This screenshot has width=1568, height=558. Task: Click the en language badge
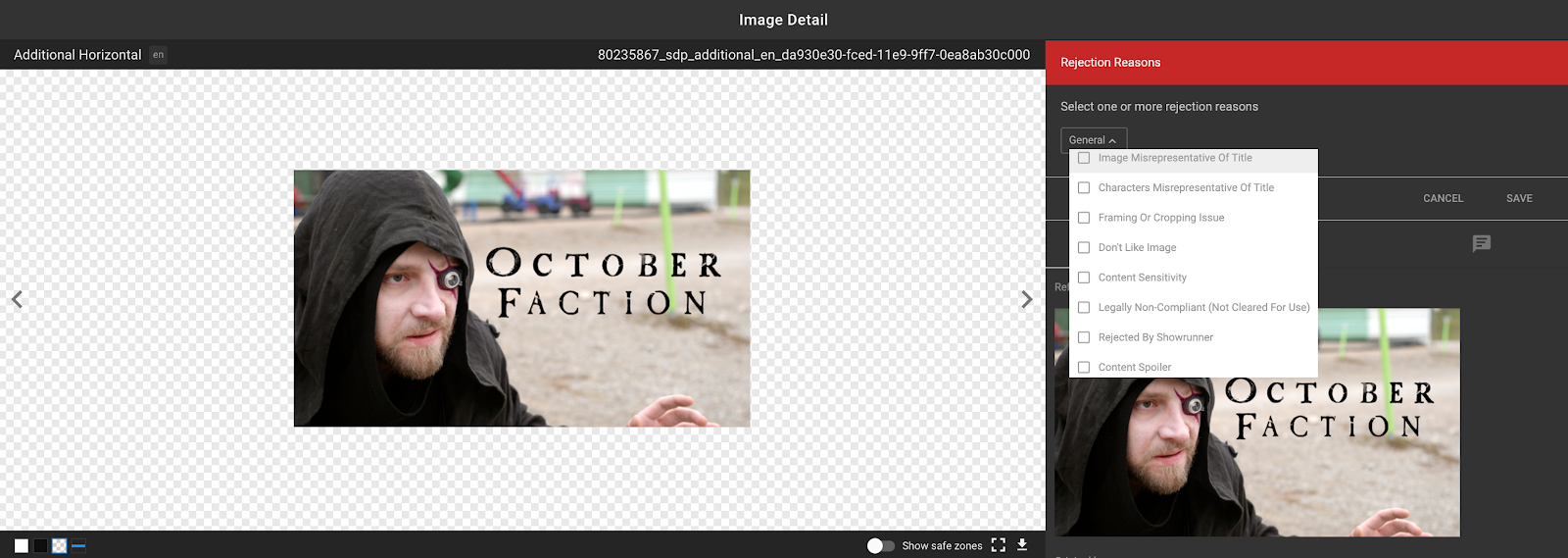tap(158, 55)
